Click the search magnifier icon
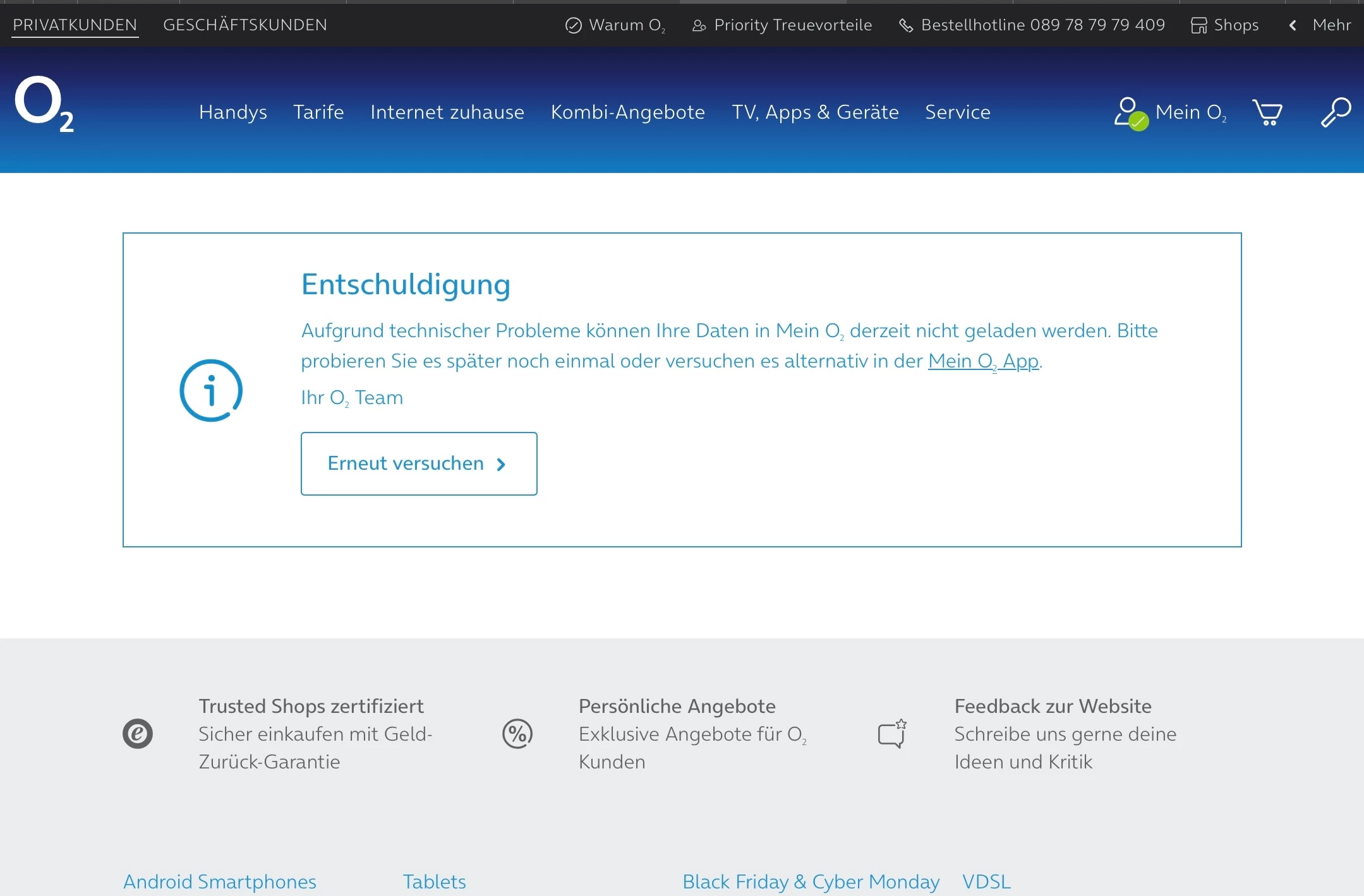Screen dimensions: 1364x896 click(1336, 112)
